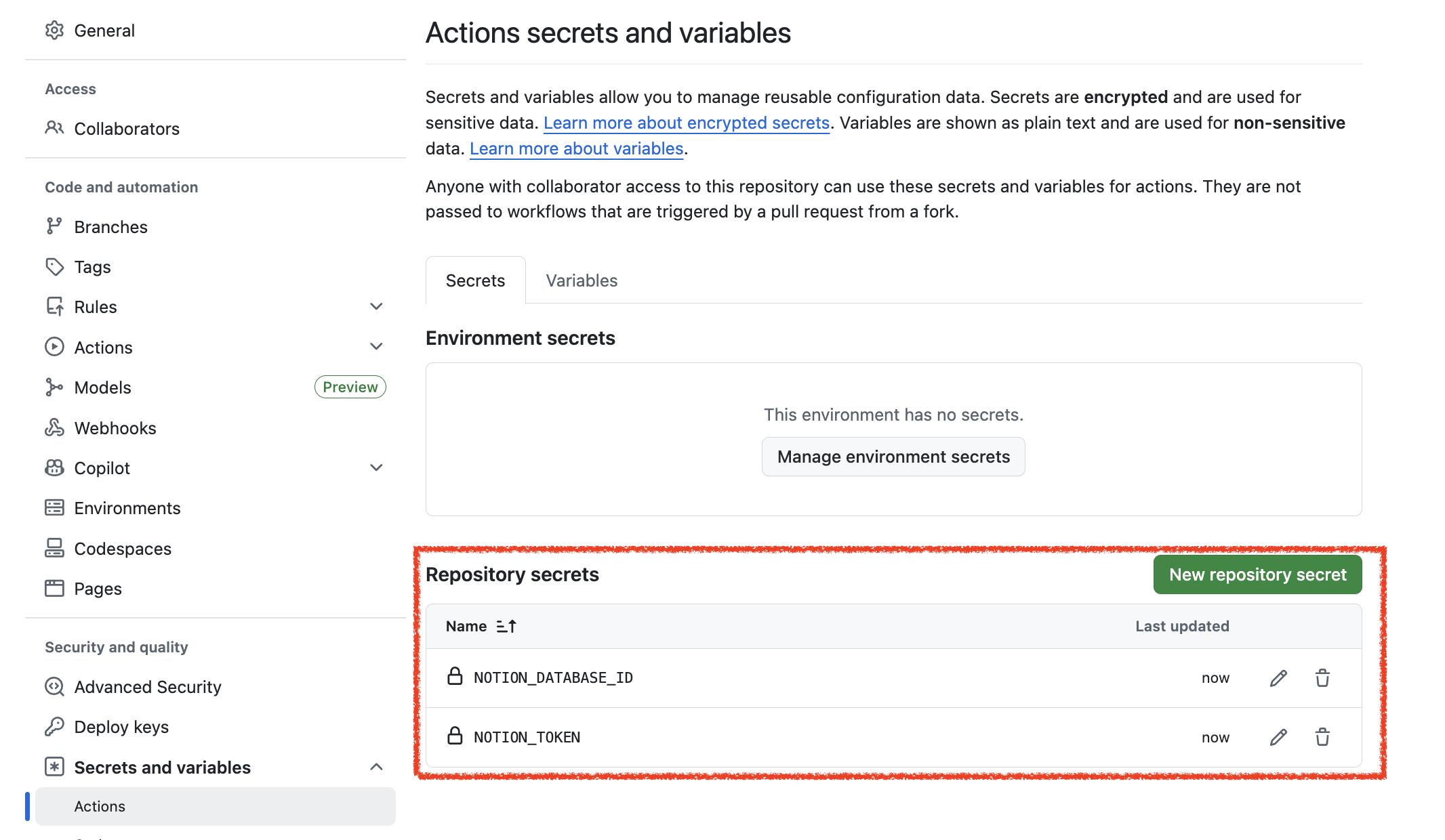Expand the Rules section chevron
Viewport: 1445px width, 840px height.
coord(376,307)
